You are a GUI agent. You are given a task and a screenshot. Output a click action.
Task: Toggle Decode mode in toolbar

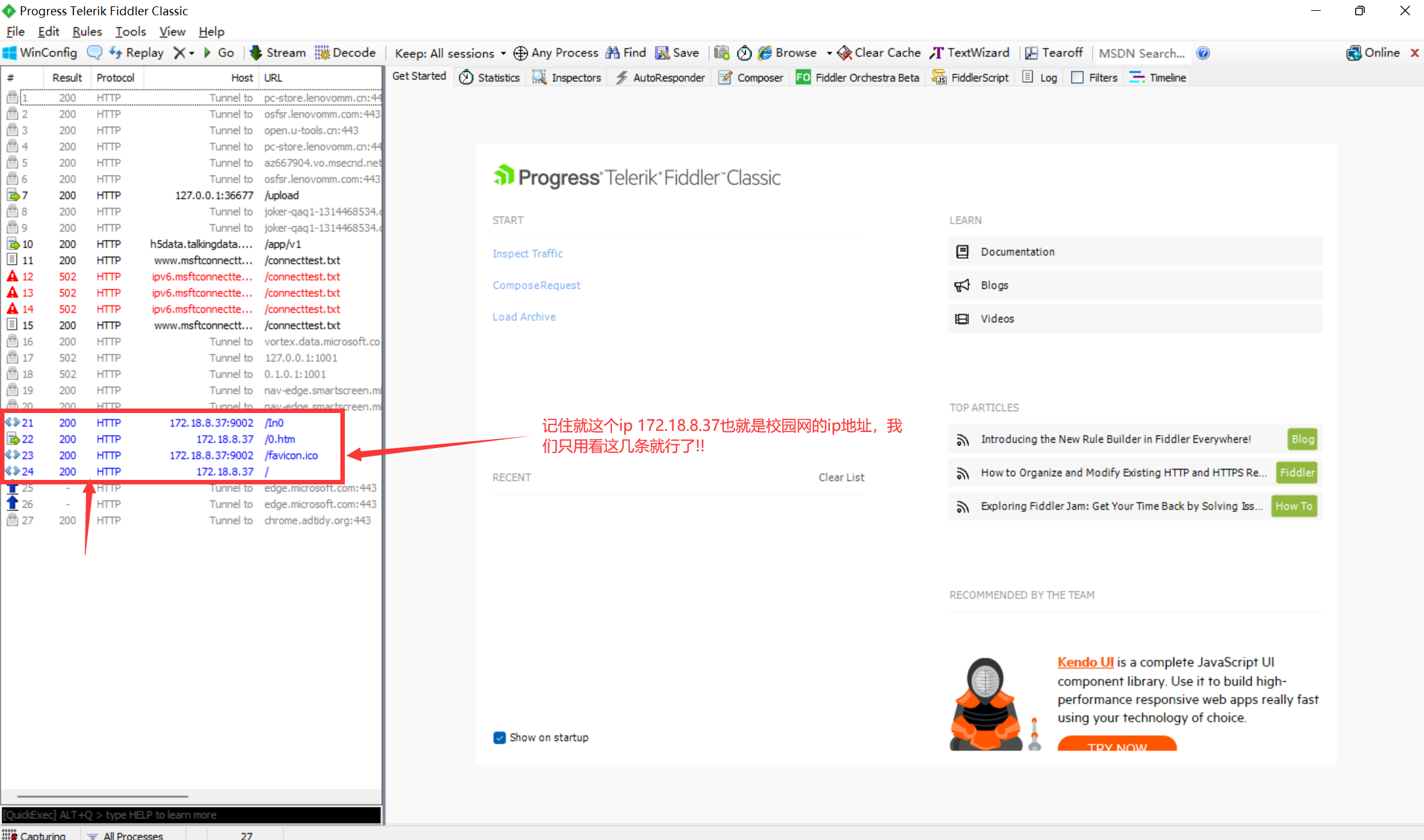click(x=345, y=53)
